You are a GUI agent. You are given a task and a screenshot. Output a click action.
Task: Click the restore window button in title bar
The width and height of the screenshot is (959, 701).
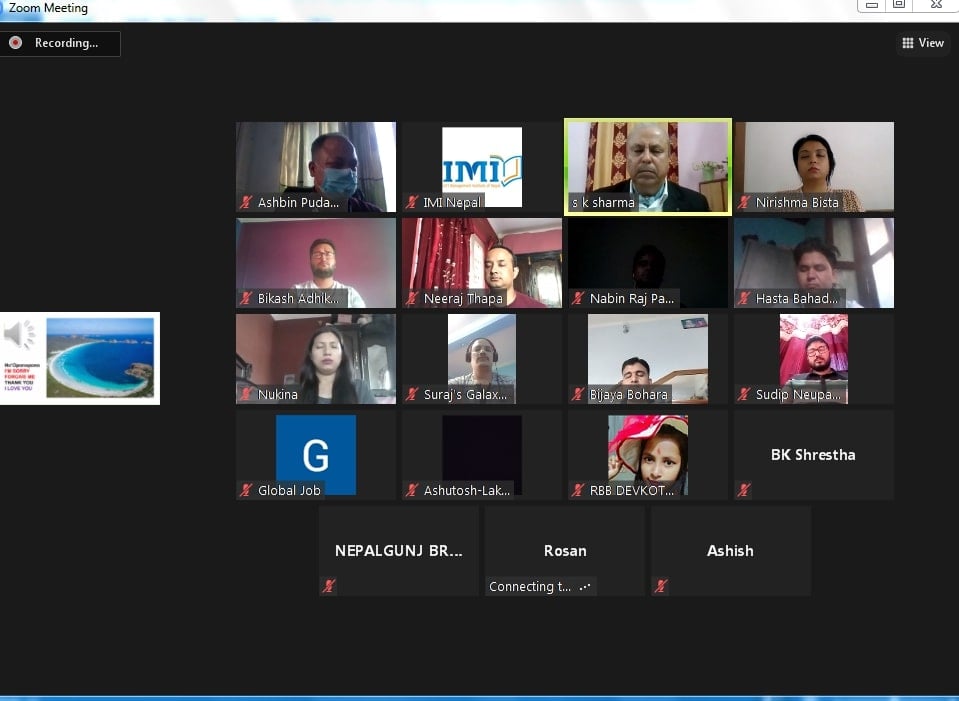coord(898,5)
